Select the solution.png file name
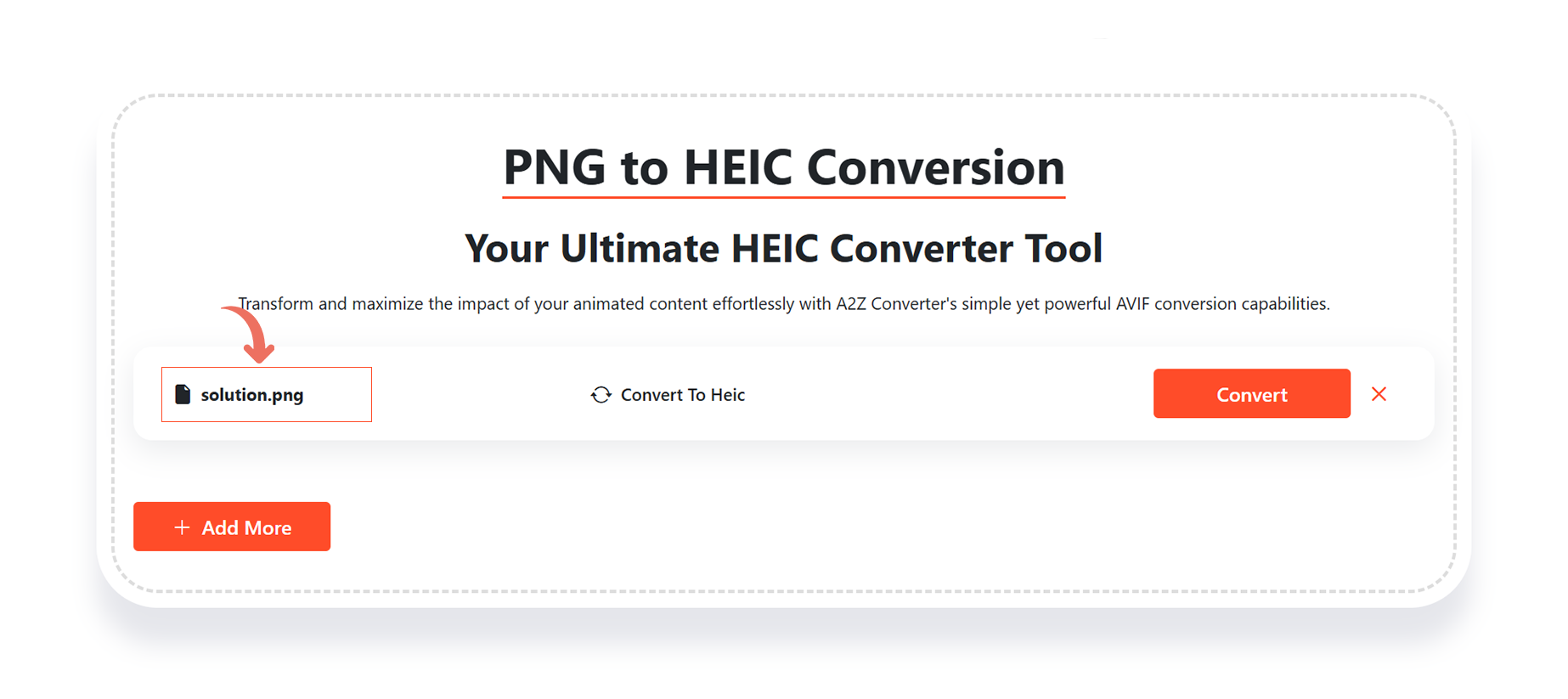This screenshot has width=1568, height=699. [252, 395]
